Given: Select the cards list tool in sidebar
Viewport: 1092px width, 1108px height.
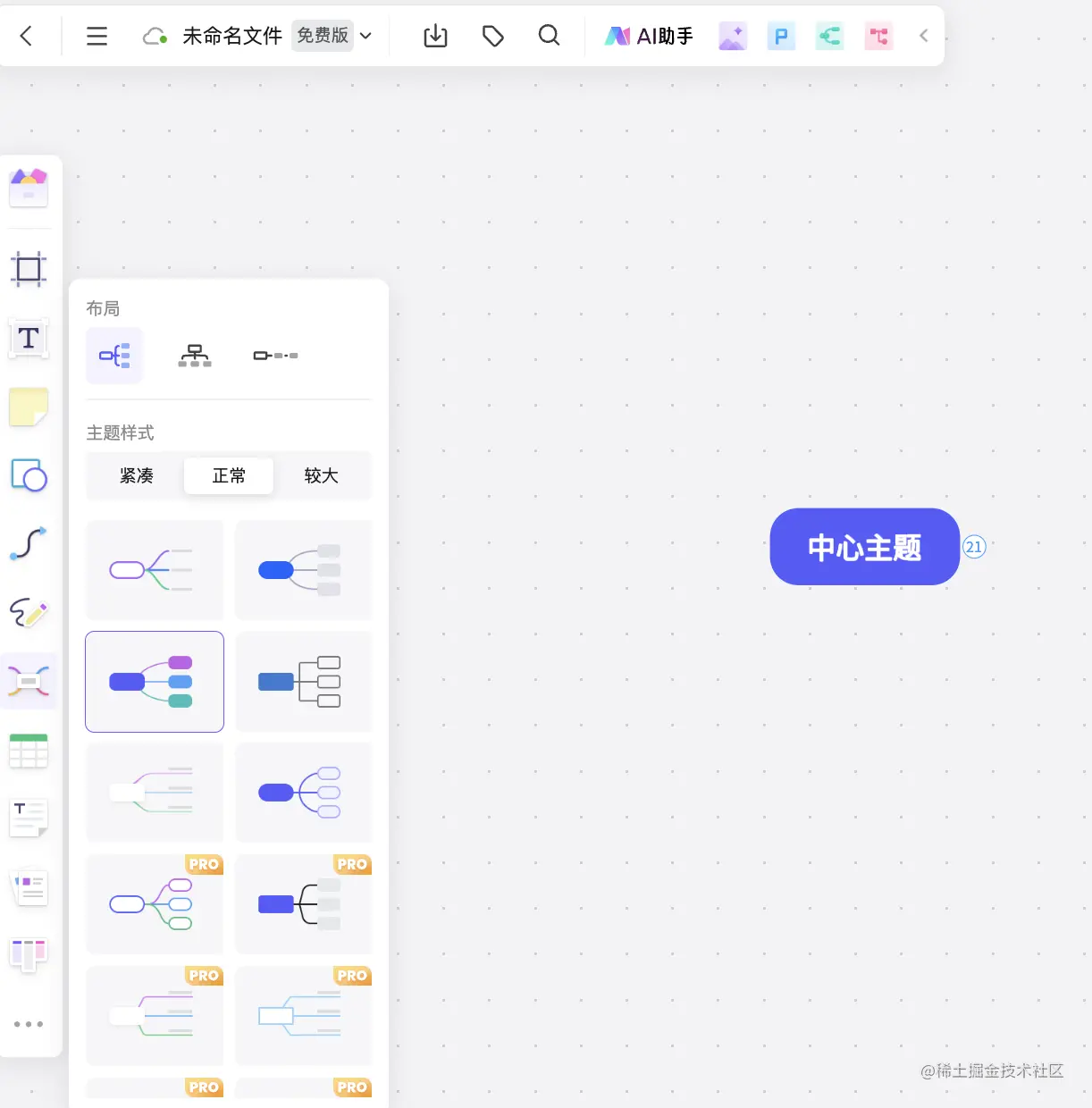Looking at the screenshot, I should pos(29,887).
